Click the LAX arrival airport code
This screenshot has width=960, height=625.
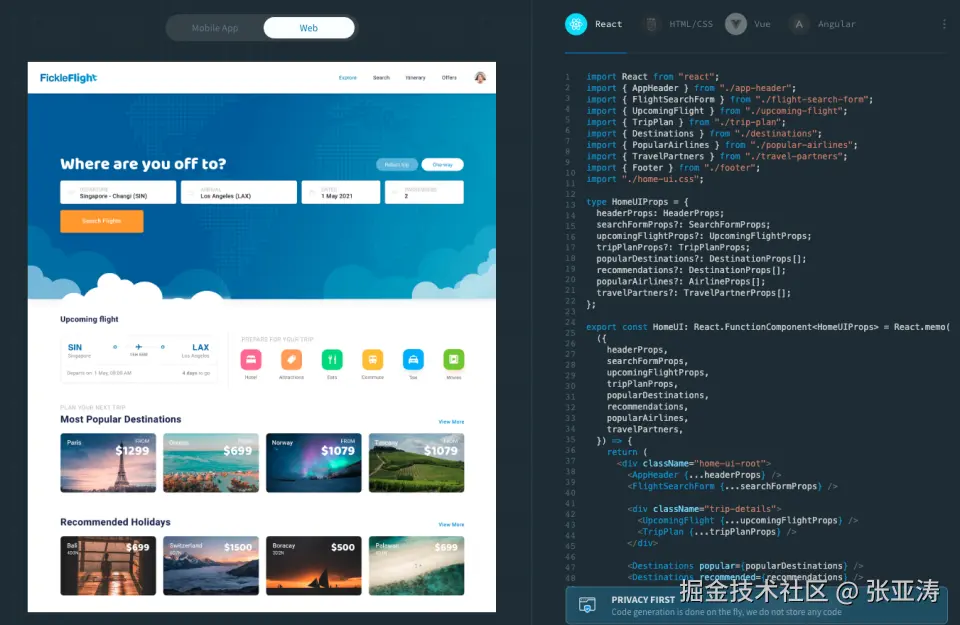(x=201, y=347)
